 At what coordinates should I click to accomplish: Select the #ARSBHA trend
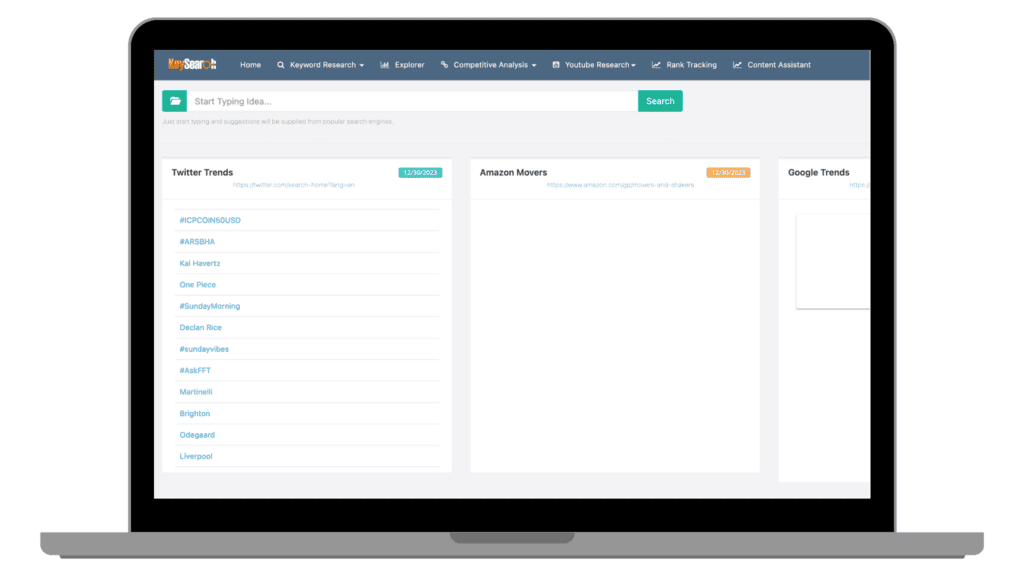(x=197, y=242)
